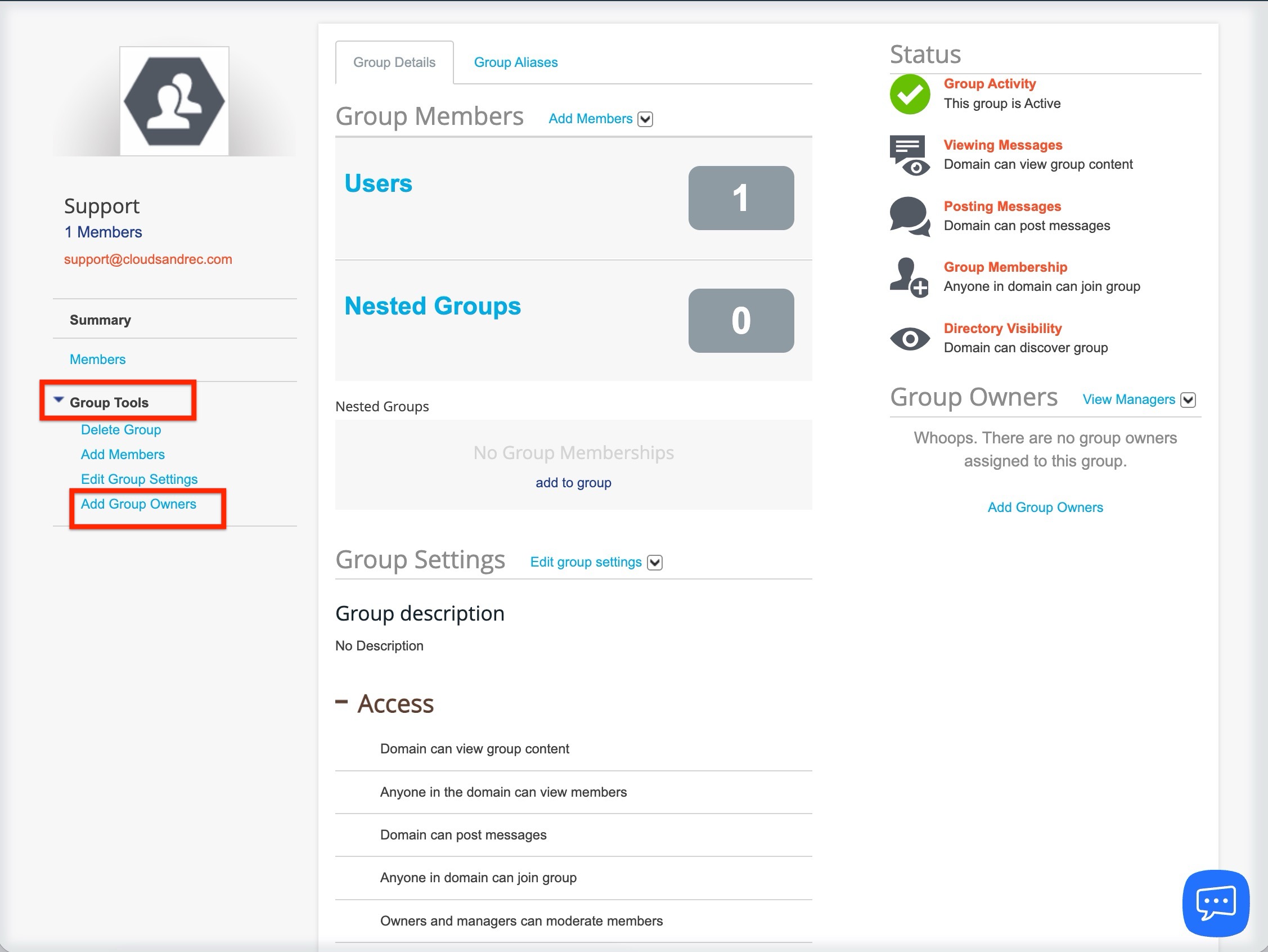This screenshot has width=1268, height=952.
Task: Click the Edit group settings link
Action: [586, 562]
